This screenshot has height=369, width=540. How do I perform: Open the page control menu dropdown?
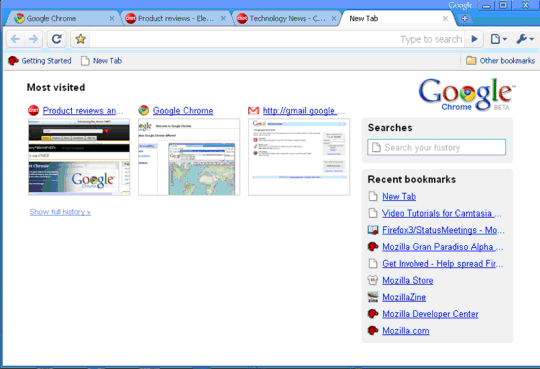click(x=498, y=39)
